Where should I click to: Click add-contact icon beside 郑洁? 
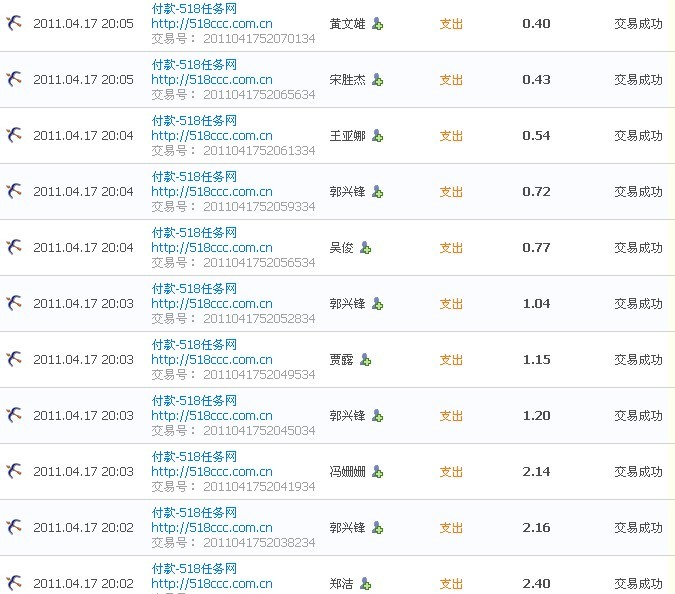365,584
